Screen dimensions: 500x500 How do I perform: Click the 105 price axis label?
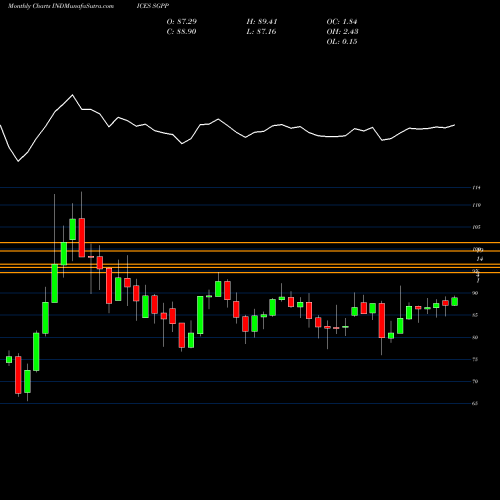(x=476, y=227)
